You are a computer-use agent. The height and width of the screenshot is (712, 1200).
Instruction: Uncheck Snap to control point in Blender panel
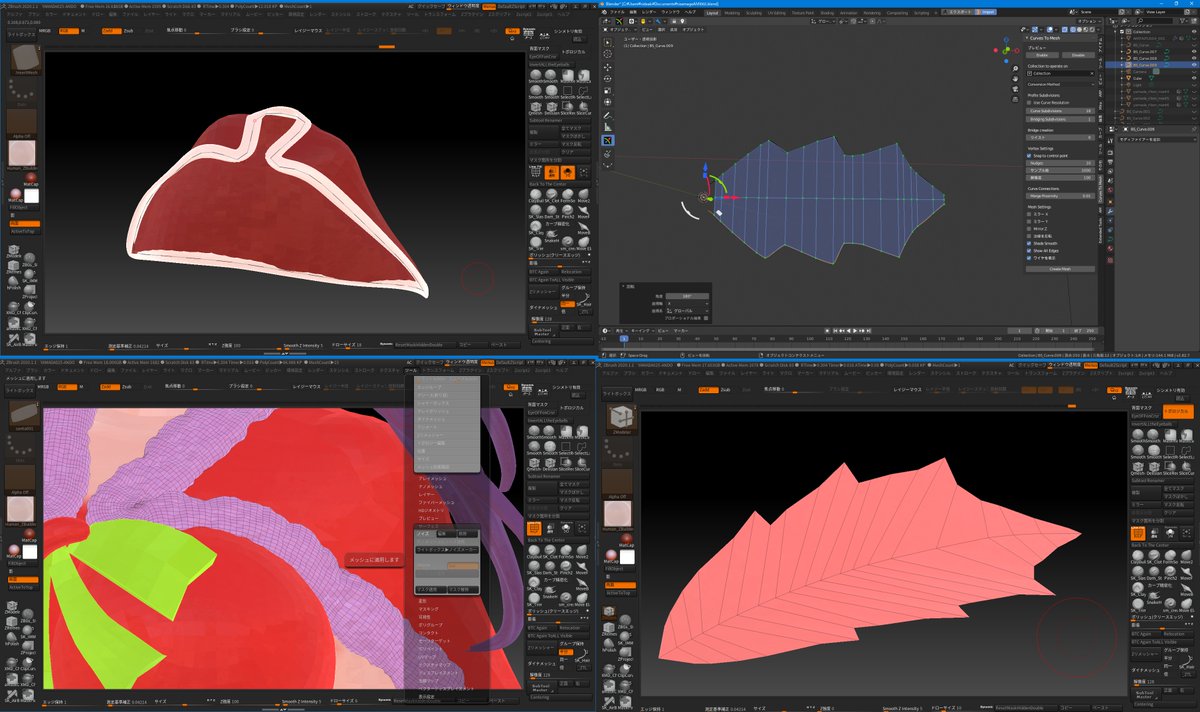tap(1029, 156)
